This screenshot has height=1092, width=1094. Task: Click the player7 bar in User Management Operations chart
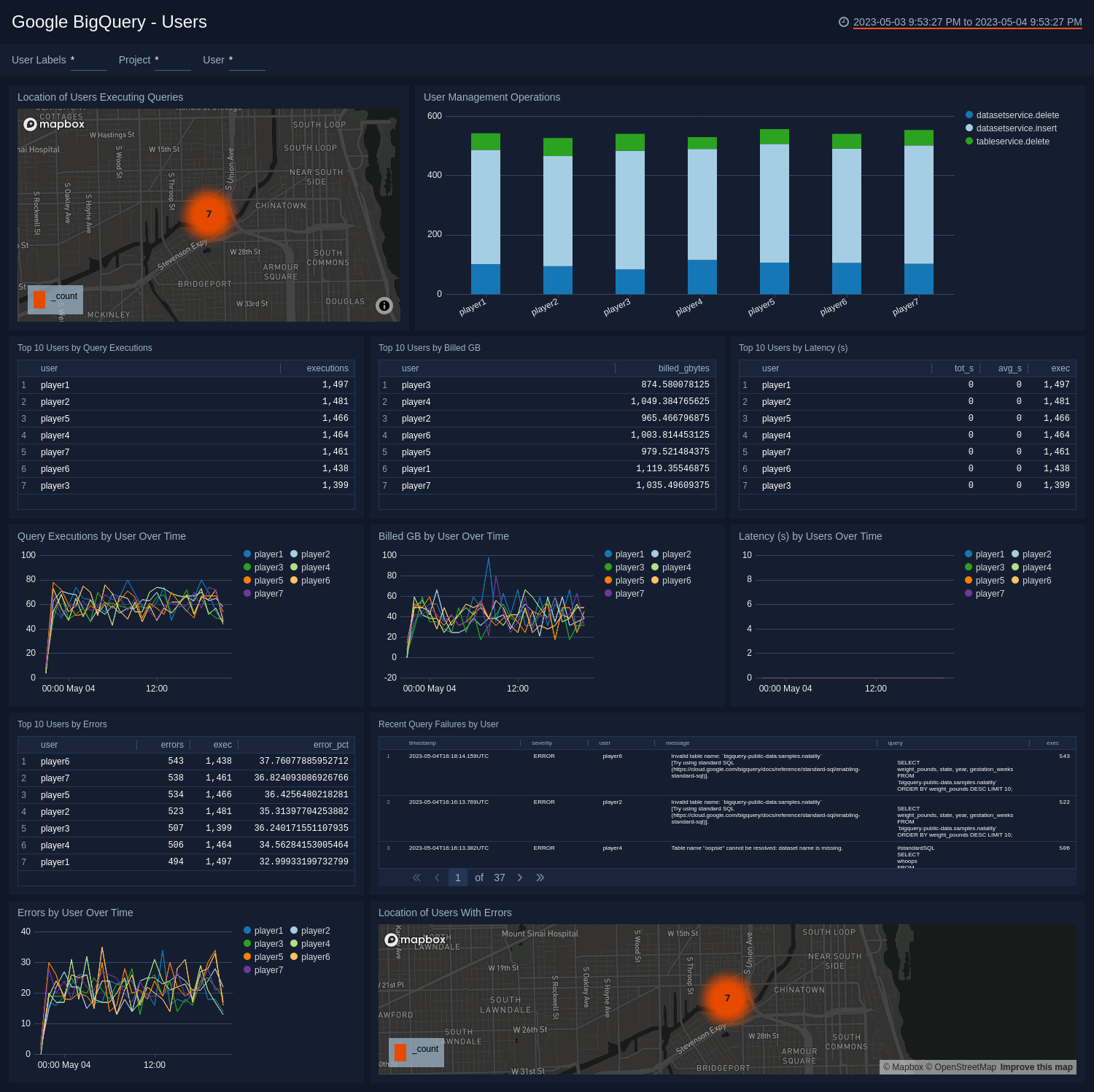tap(918, 212)
